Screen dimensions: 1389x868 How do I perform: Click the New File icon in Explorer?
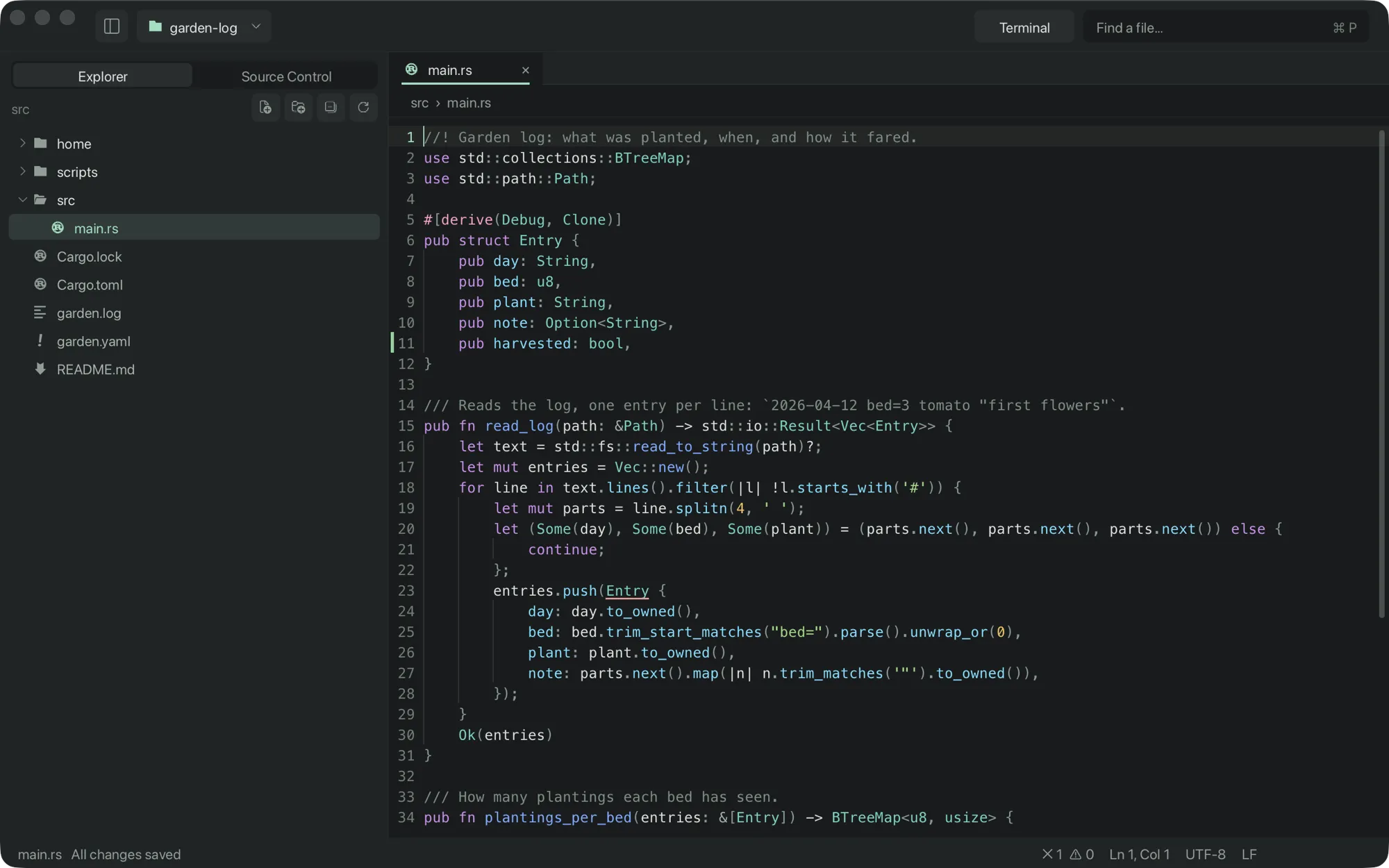pyautogui.click(x=265, y=108)
